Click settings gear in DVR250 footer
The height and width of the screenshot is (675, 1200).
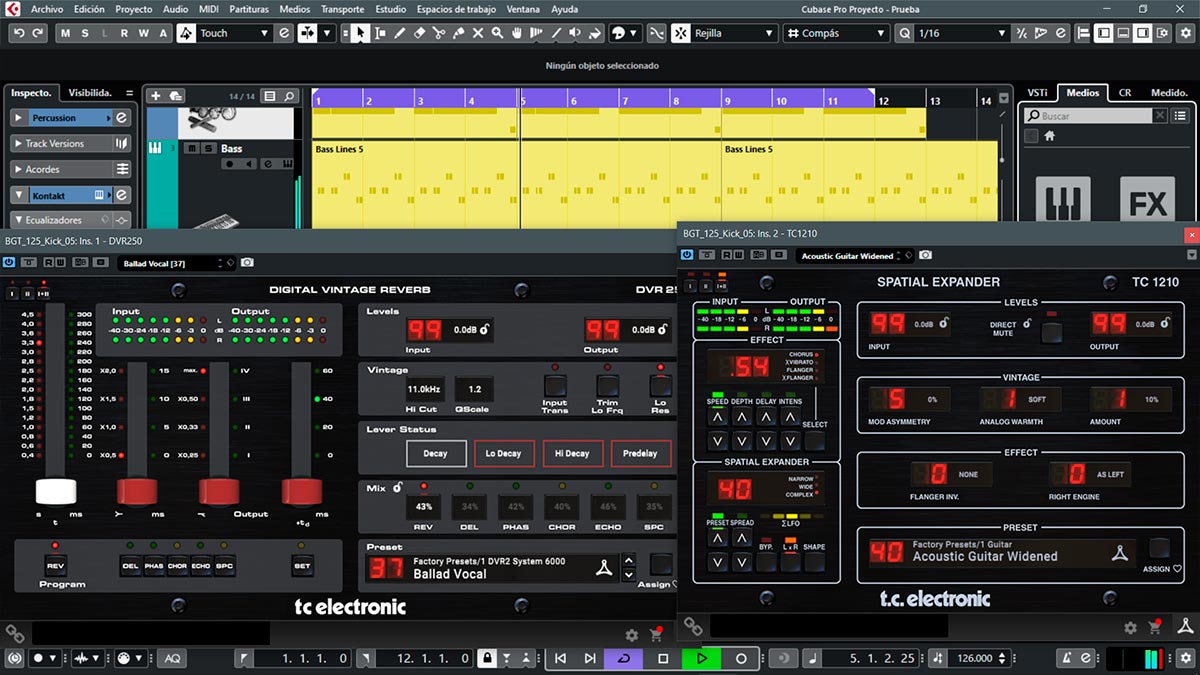631,635
